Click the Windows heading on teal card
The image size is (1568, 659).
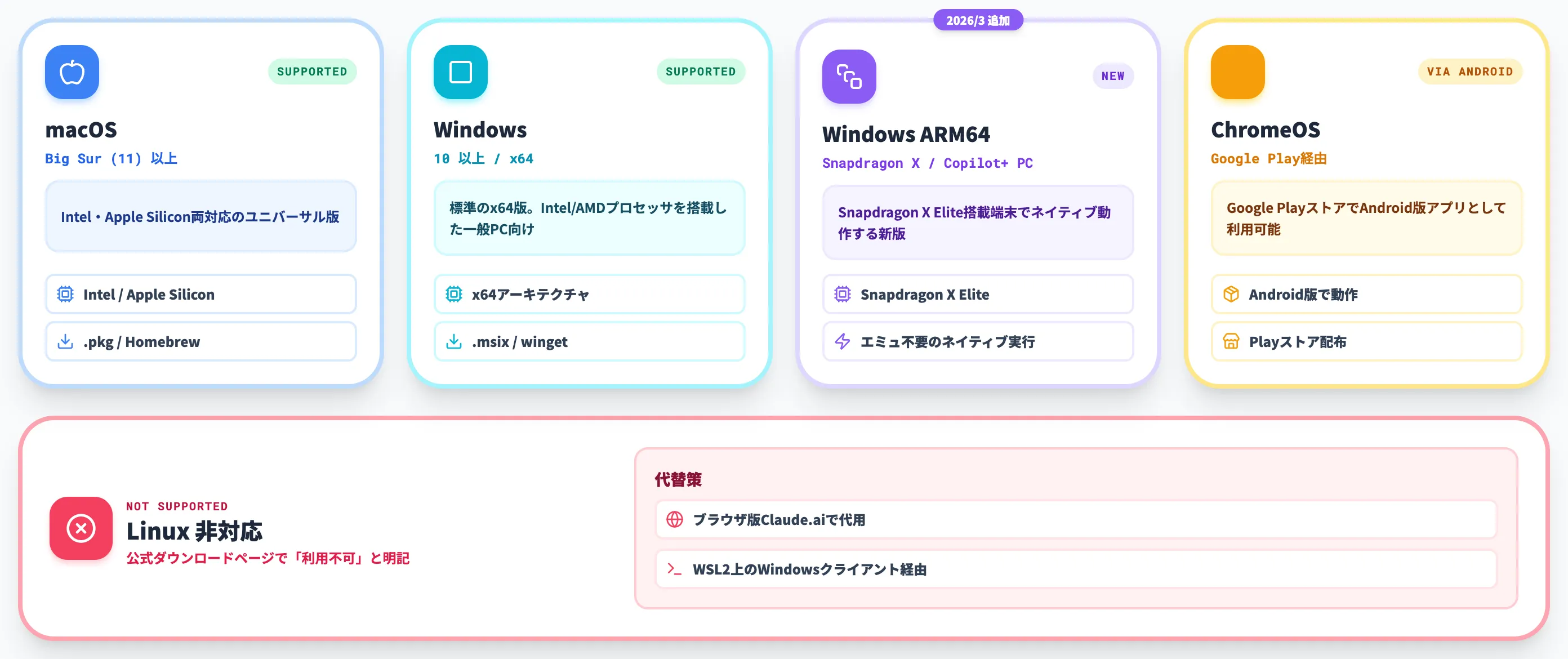coord(480,130)
